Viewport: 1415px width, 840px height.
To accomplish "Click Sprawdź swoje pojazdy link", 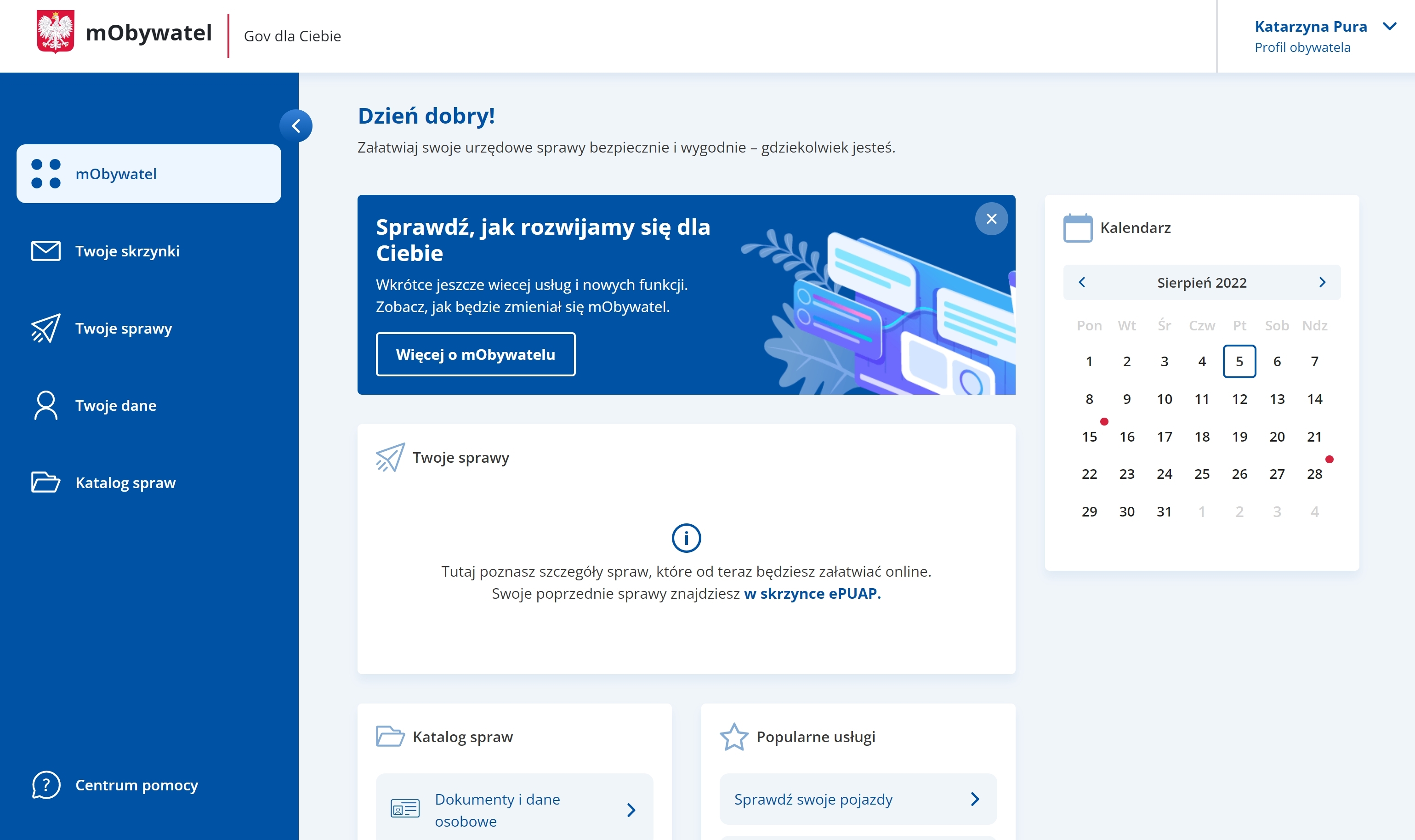I will click(x=813, y=799).
